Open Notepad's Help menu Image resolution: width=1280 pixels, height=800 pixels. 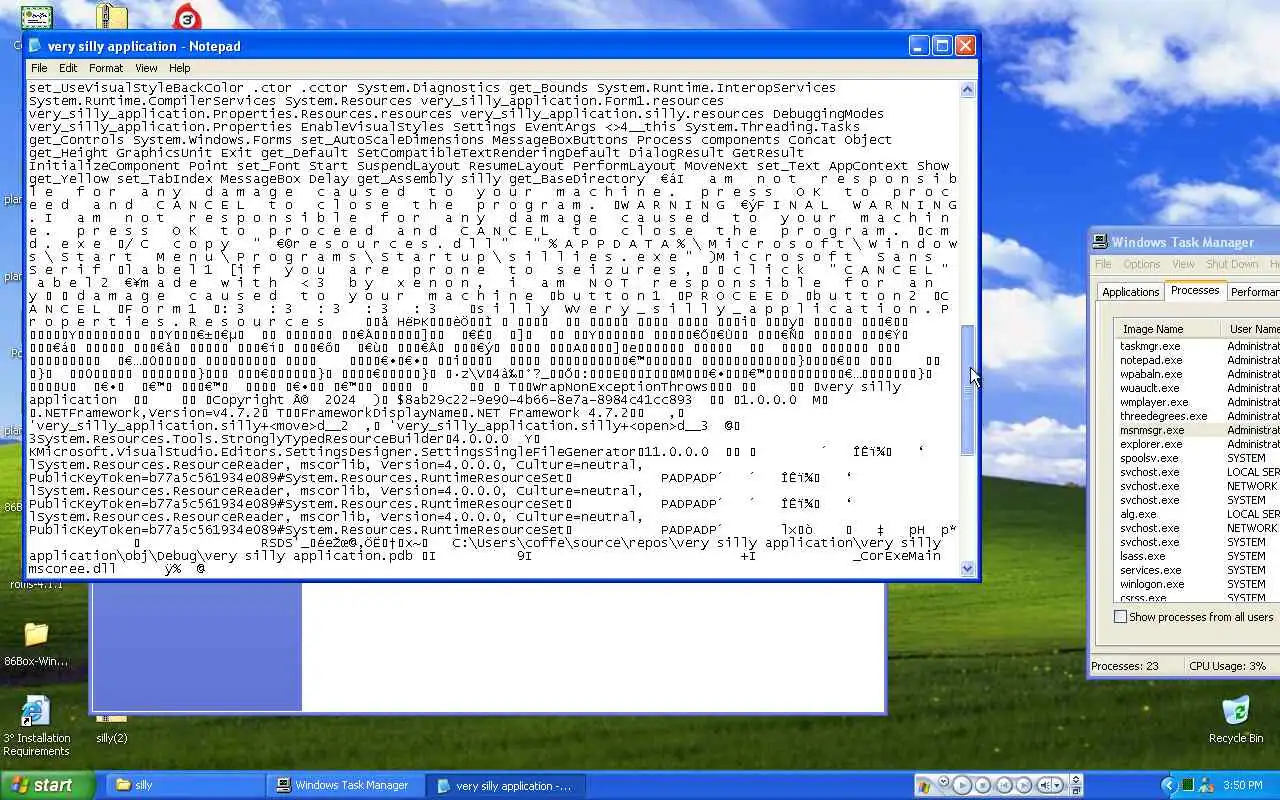tap(179, 68)
